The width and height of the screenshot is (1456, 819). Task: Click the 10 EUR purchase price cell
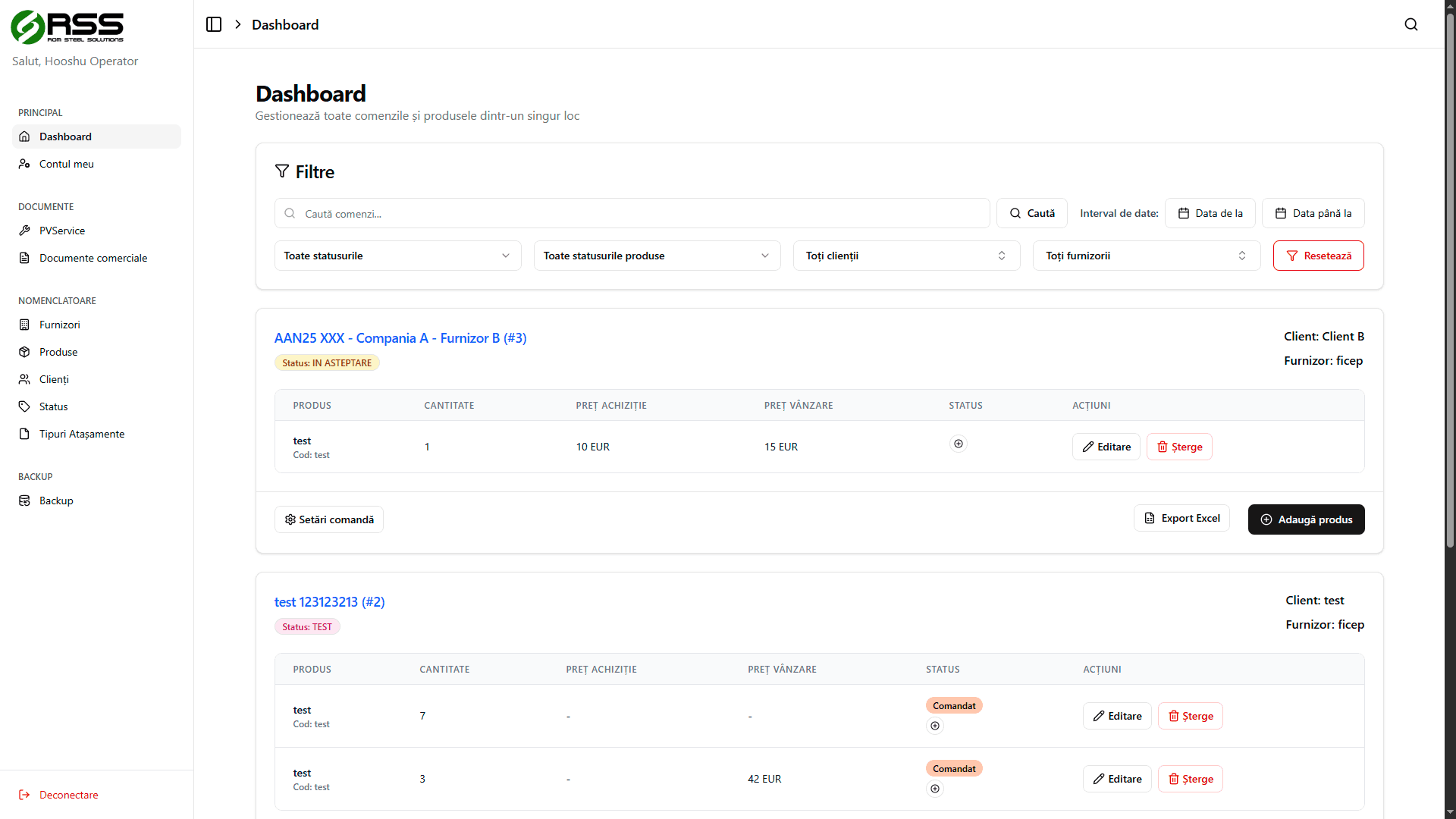593,447
